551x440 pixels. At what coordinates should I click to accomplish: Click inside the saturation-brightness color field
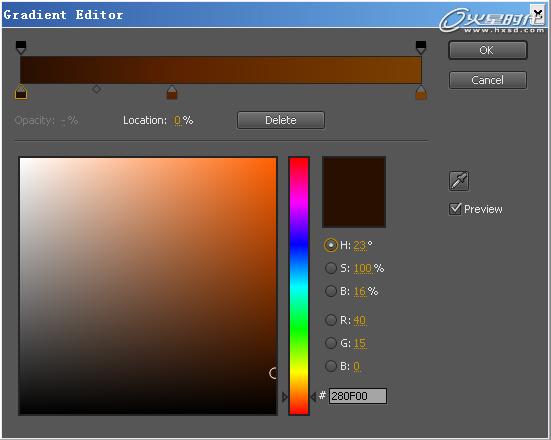pos(148,286)
